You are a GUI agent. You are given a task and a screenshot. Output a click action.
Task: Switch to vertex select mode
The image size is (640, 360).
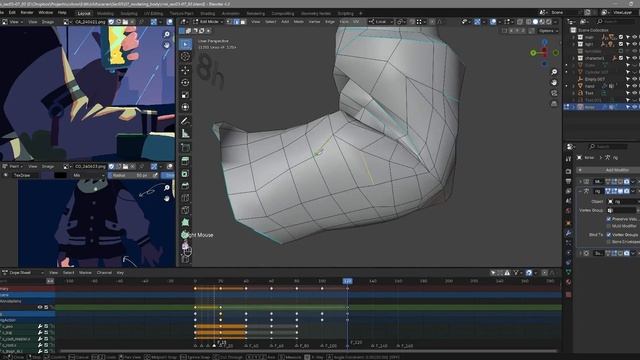(x=230, y=22)
